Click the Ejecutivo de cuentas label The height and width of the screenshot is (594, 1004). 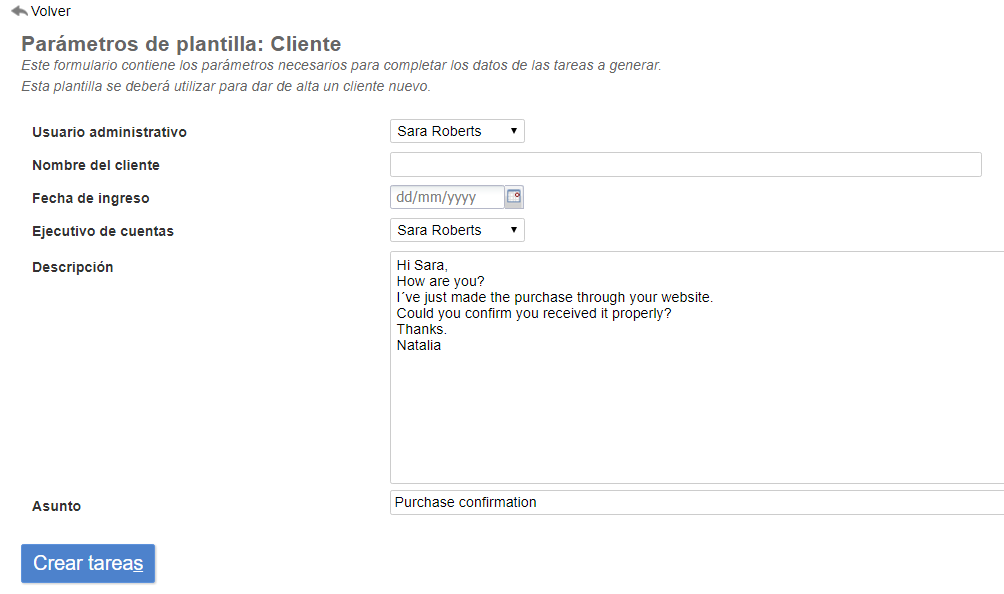pyautogui.click(x=103, y=231)
